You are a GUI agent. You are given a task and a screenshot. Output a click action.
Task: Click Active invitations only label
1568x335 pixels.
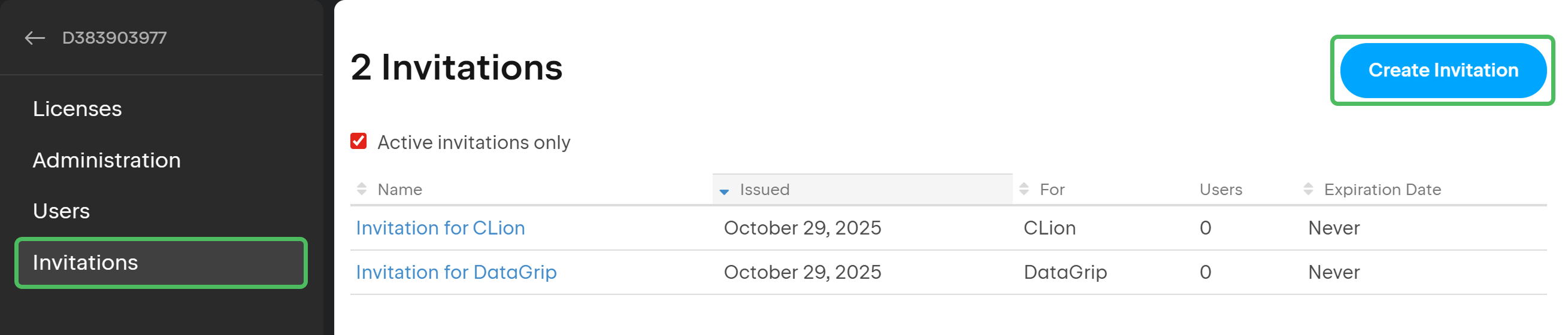pyautogui.click(x=474, y=142)
